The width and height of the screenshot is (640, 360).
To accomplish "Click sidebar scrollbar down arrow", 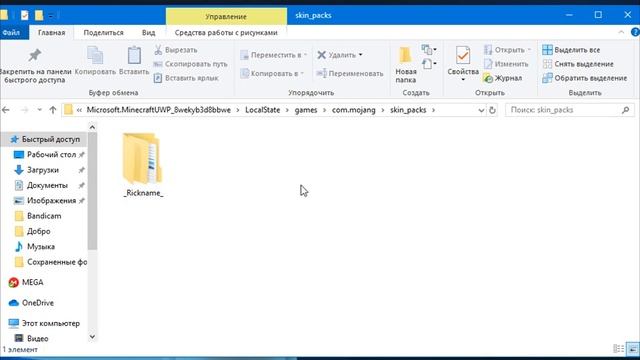I will [x=92, y=337].
